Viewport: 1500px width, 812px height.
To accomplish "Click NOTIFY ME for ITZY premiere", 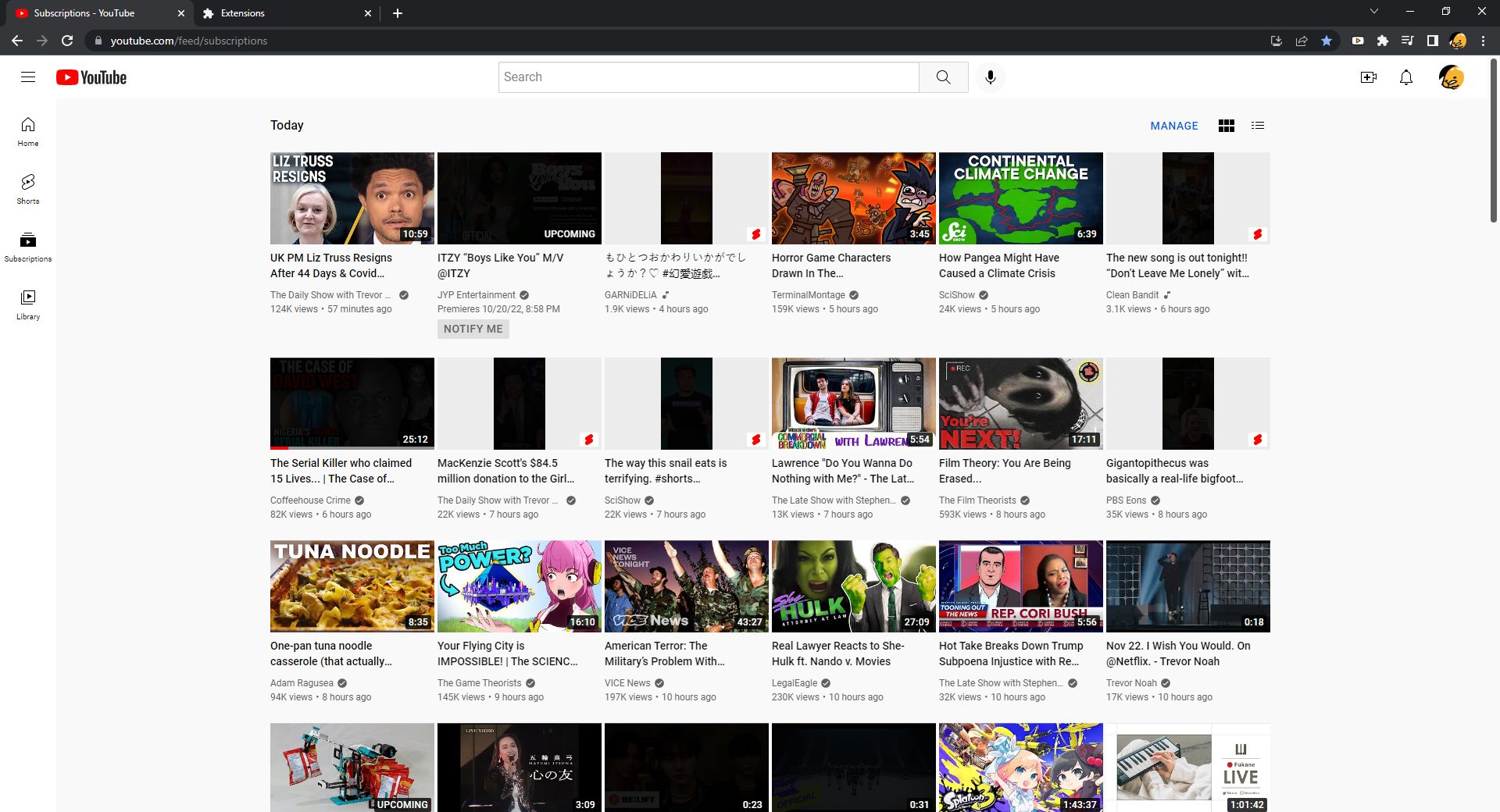I will click(x=473, y=329).
